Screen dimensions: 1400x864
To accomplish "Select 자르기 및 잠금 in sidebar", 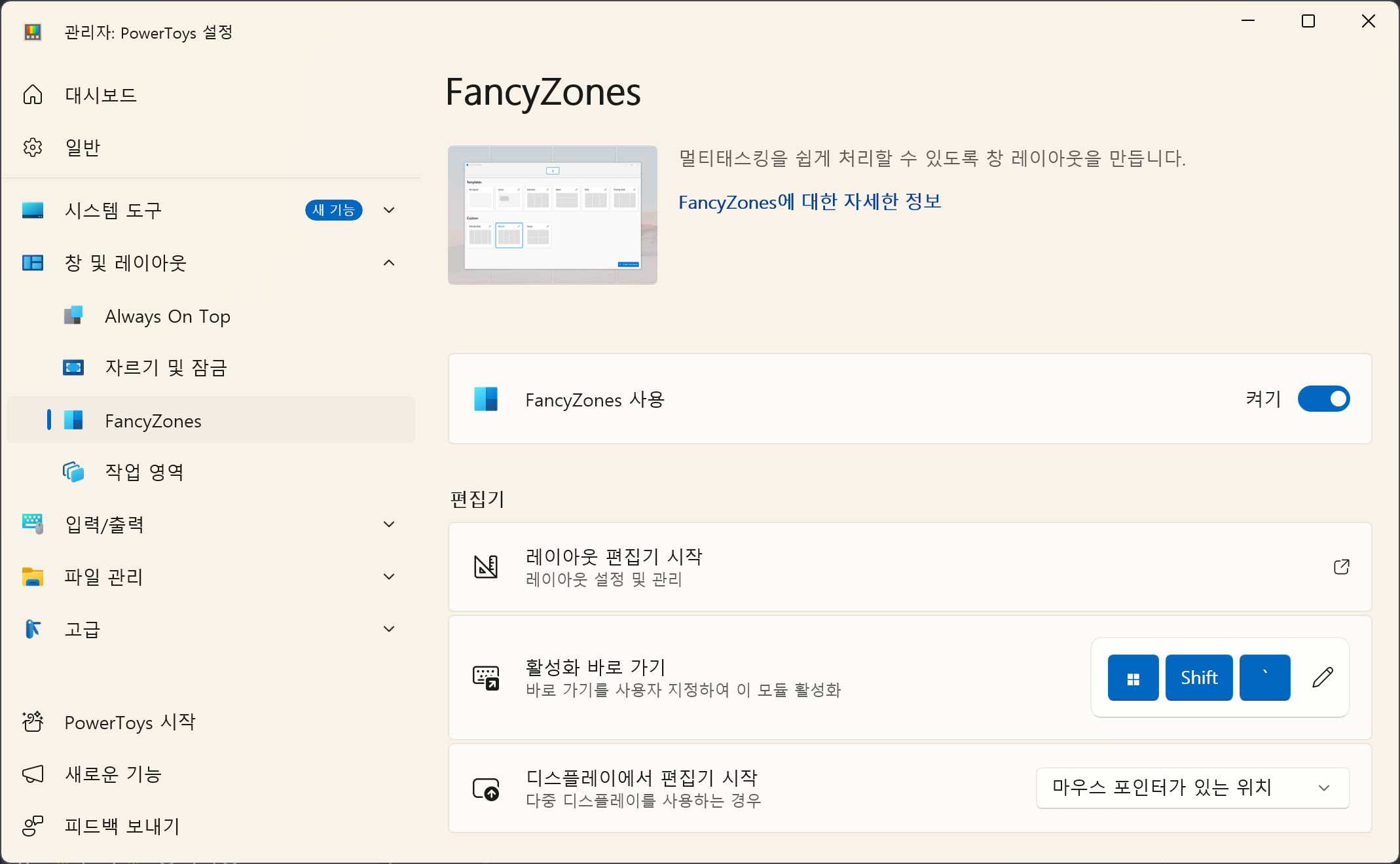I will (211, 367).
